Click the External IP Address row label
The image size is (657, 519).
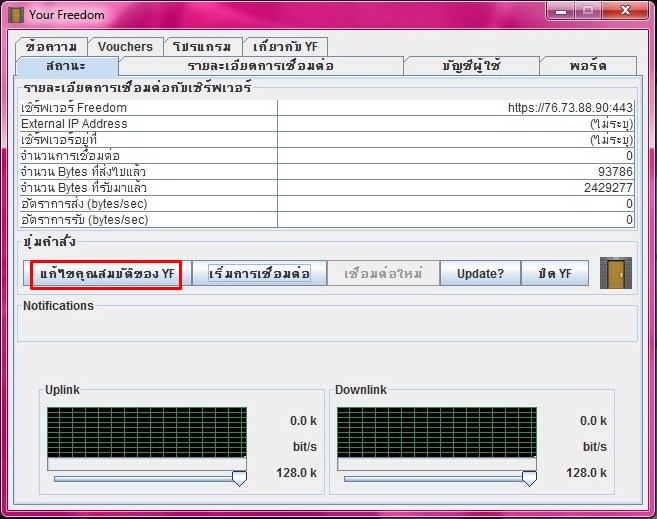[x=74, y=124]
